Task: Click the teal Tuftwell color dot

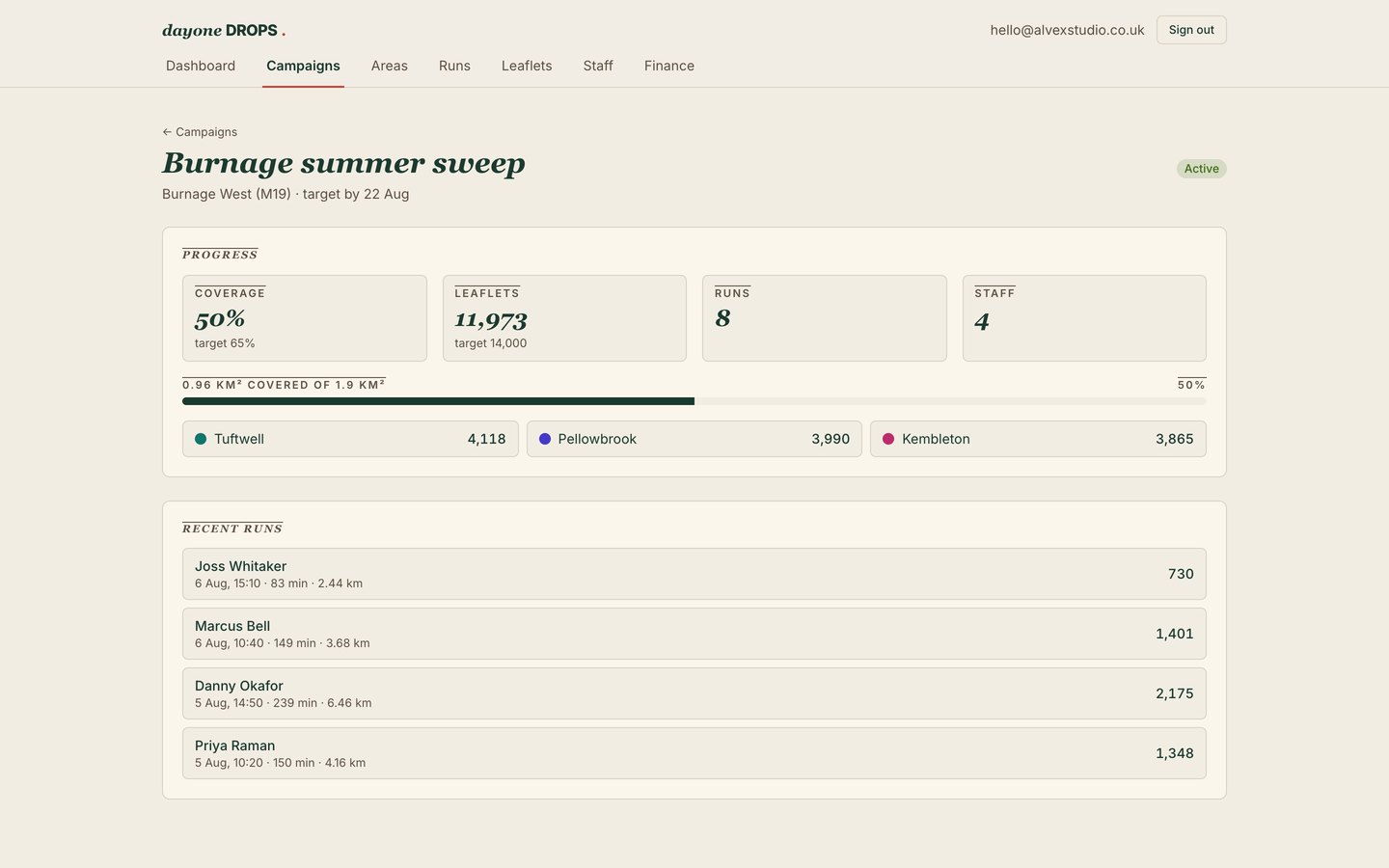Action: point(201,439)
